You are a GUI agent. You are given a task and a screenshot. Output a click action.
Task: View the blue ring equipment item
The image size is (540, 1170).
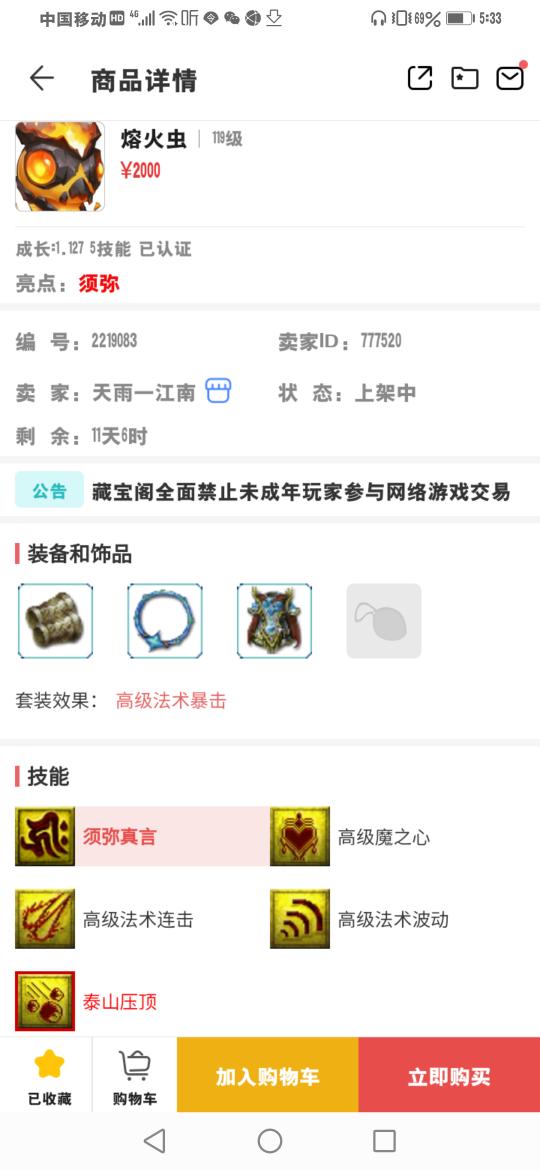tap(165, 621)
